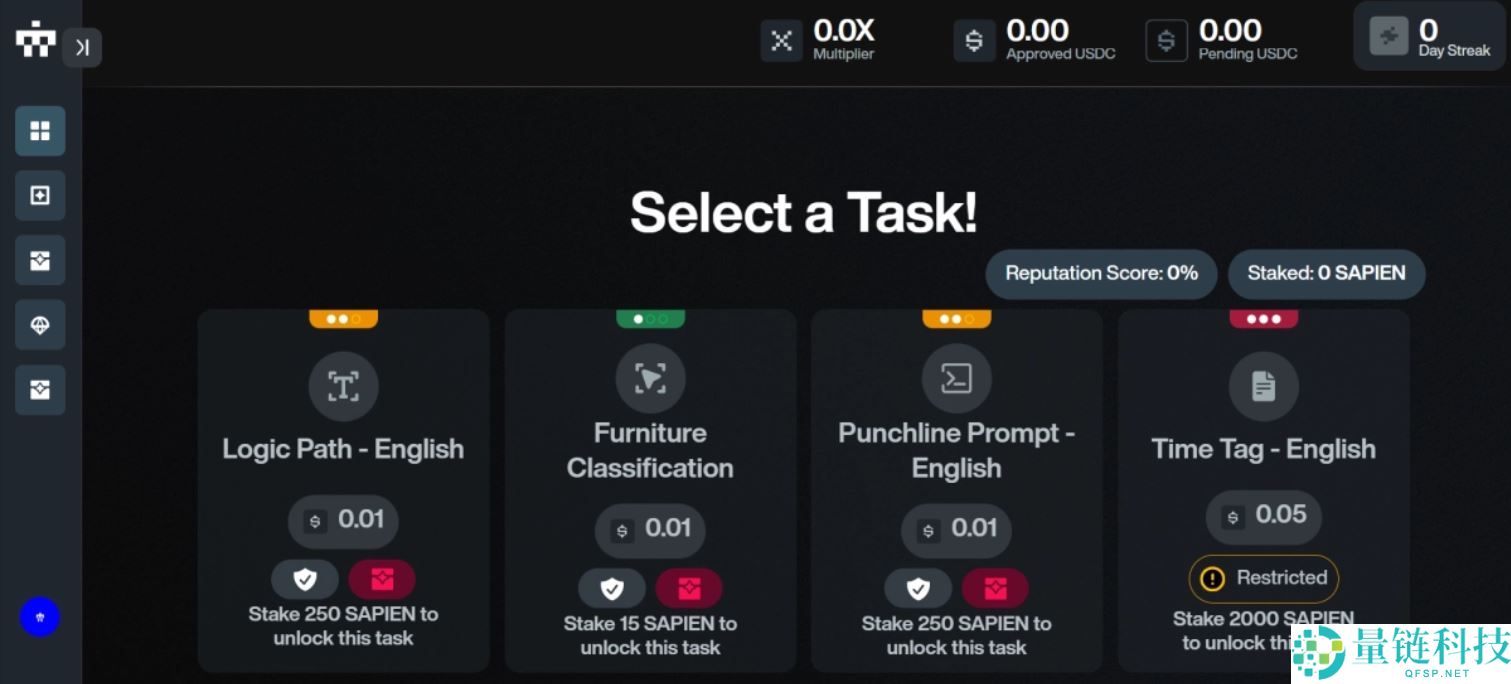This screenshot has height=684, width=1511.
Task: Click the add-plus square sidebar icon
Action: pyautogui.click(x=40, y=196)
